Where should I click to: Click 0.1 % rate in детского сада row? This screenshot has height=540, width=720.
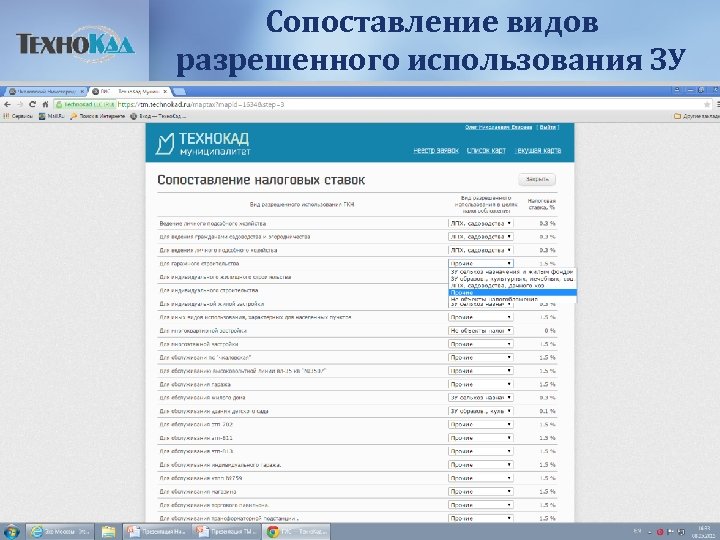click(x=547, y=411)
